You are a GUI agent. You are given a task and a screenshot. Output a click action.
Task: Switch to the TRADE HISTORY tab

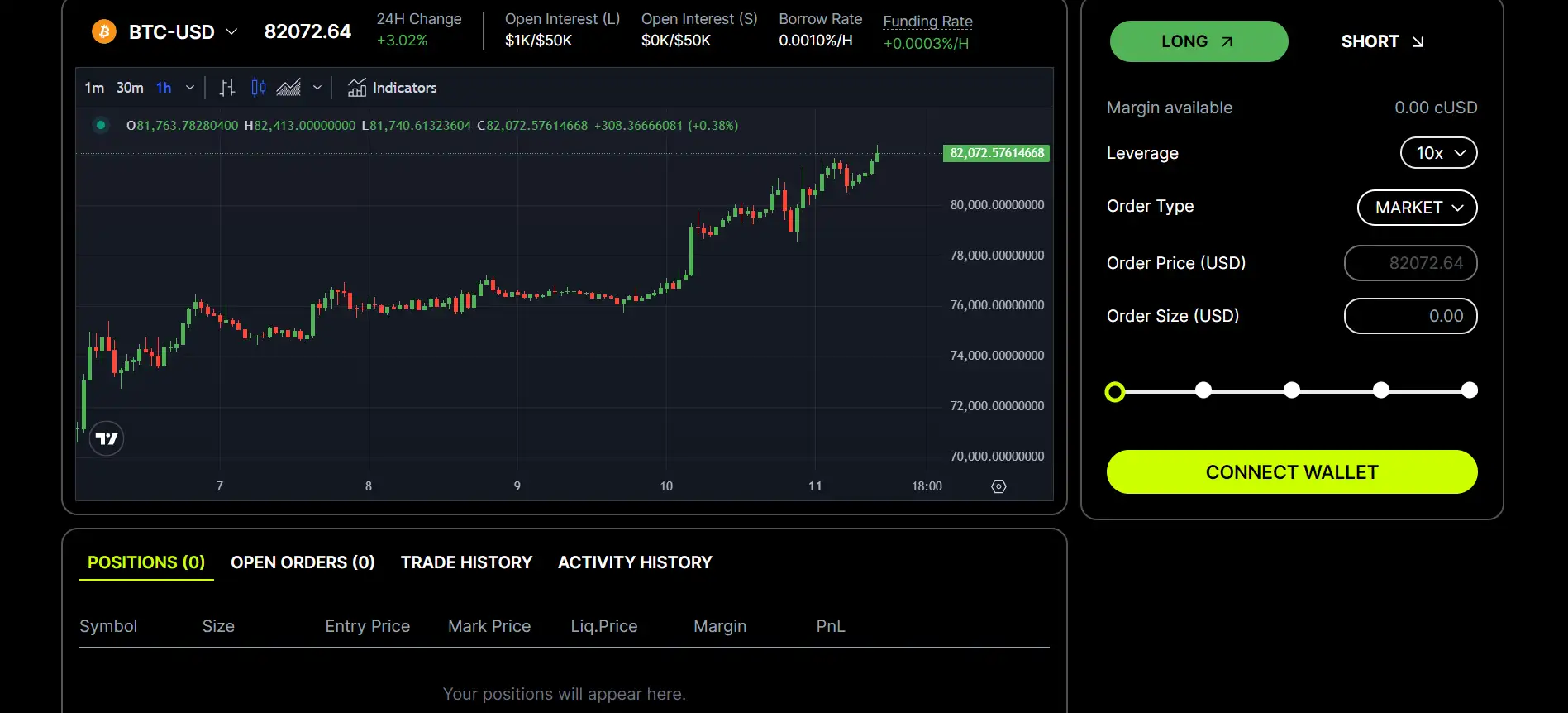(466, 562)
